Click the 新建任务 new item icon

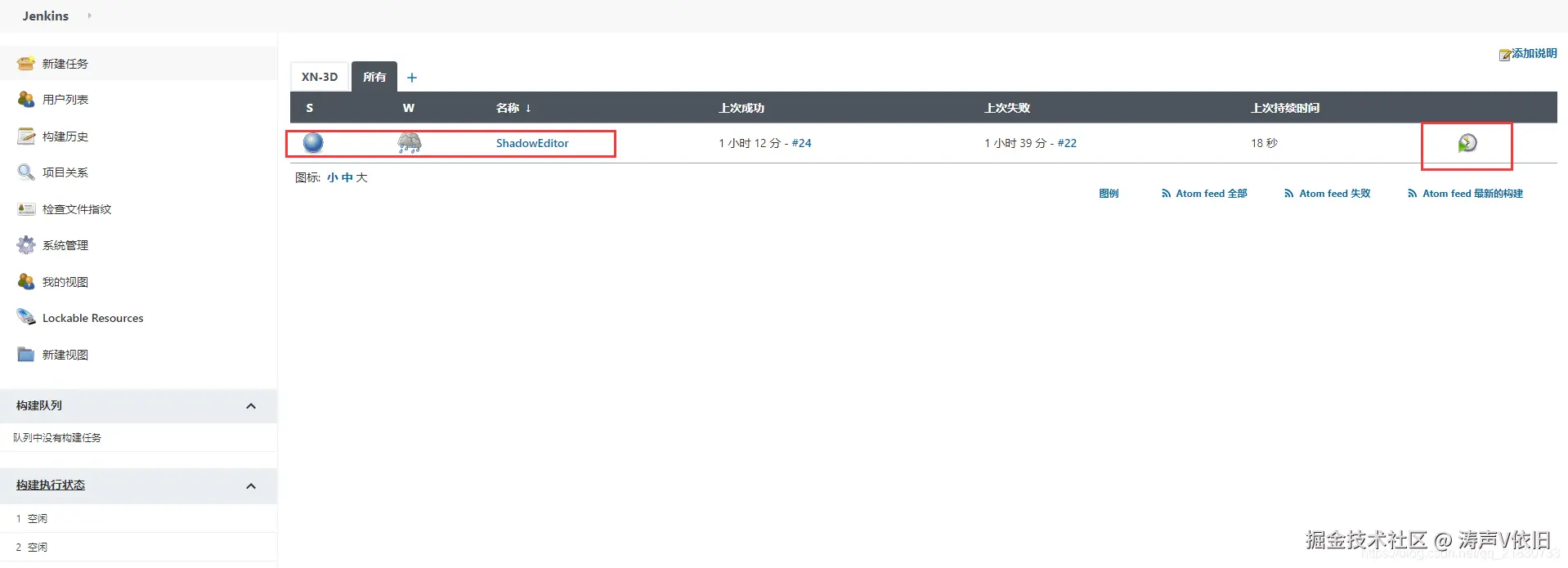click(26, 63)
